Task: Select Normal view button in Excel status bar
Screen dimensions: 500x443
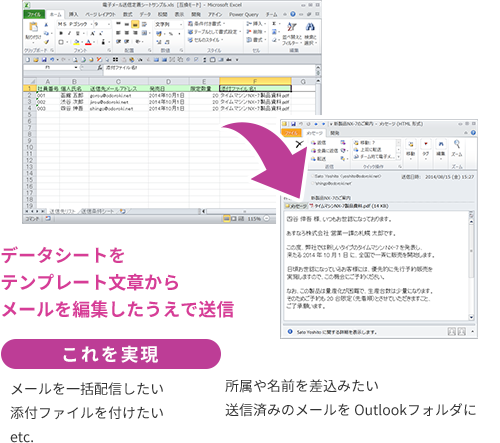Action: (x=227, y=219)
